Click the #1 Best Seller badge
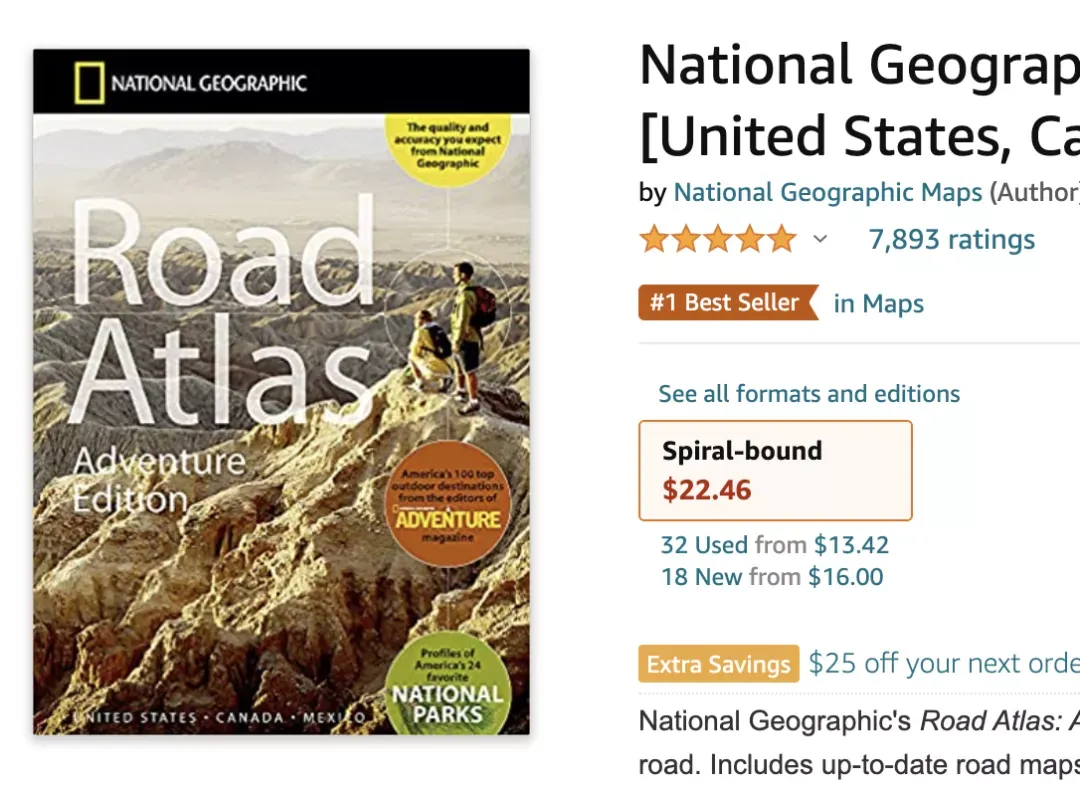The image size is (1080, 790). tap(729, 302)
